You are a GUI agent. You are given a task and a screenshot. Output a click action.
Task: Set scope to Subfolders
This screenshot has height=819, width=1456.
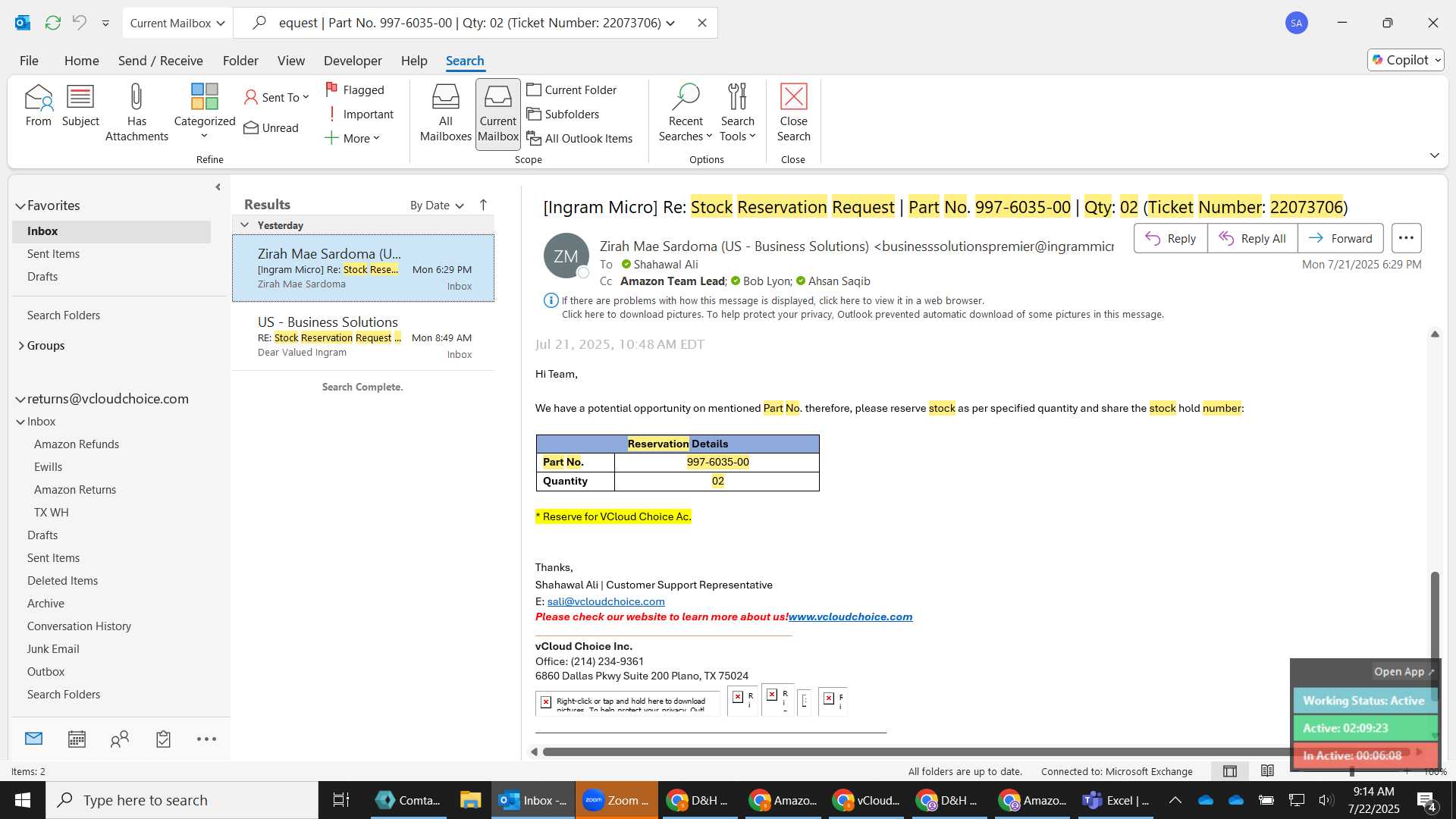[563, 114]
